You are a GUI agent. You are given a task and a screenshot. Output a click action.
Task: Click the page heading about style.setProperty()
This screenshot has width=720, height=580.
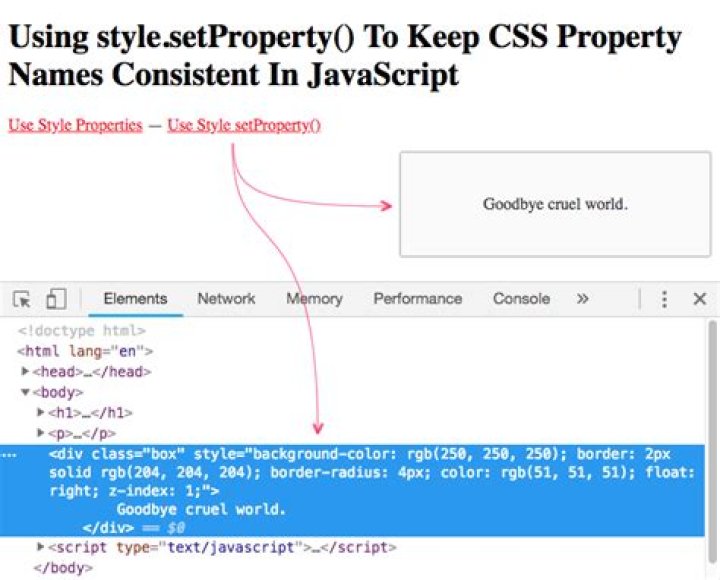[344, 55]
